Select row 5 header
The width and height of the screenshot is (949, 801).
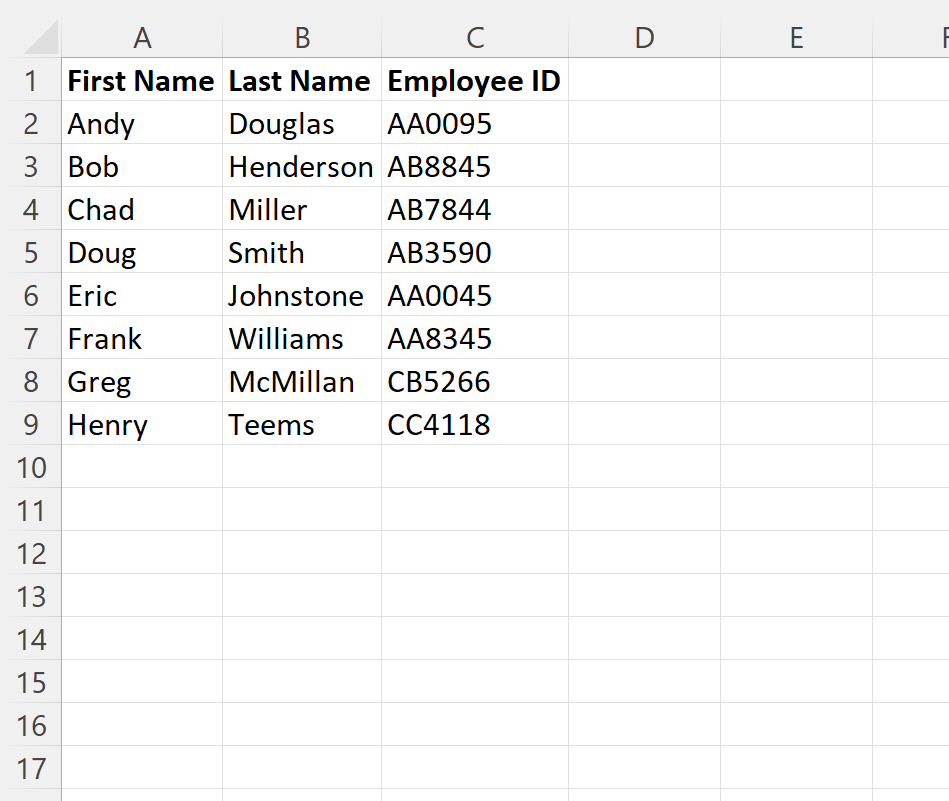pyautogui.click(x=31, y=253)
